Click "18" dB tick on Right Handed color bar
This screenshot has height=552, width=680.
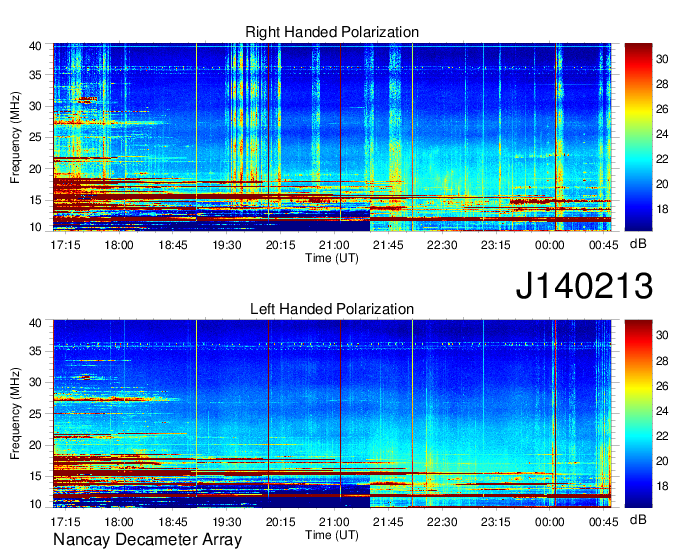point(662,209)
